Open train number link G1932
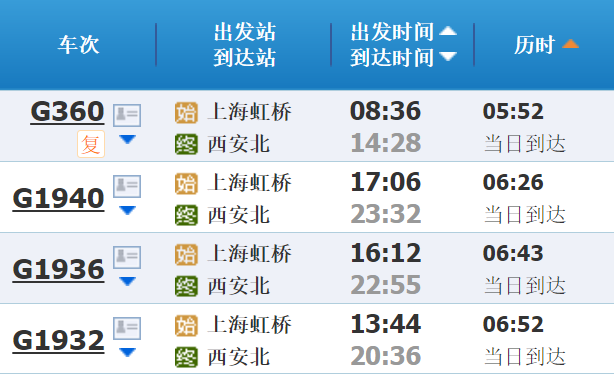614x374 pixels. [x=58, y=340]
